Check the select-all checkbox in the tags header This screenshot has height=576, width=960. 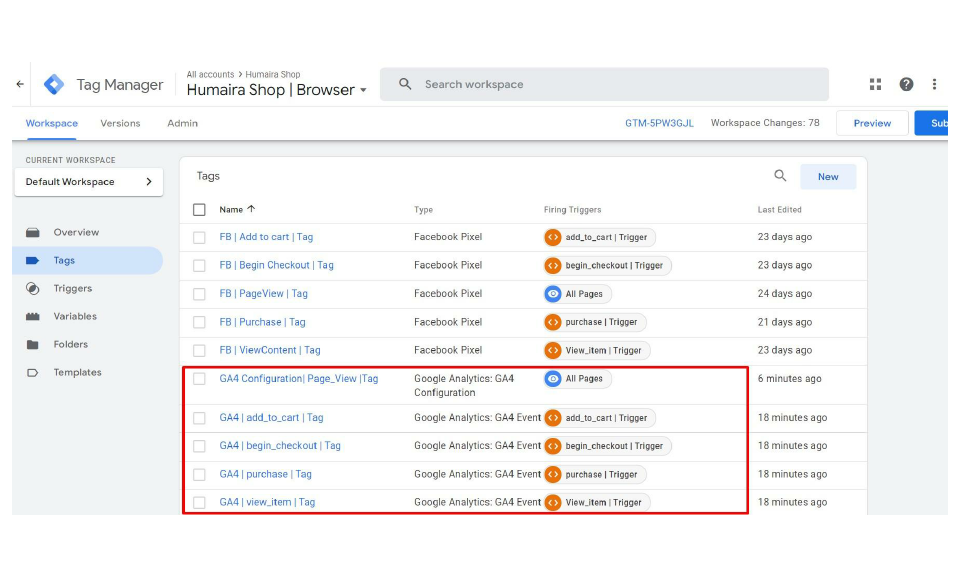click(198, 210)
